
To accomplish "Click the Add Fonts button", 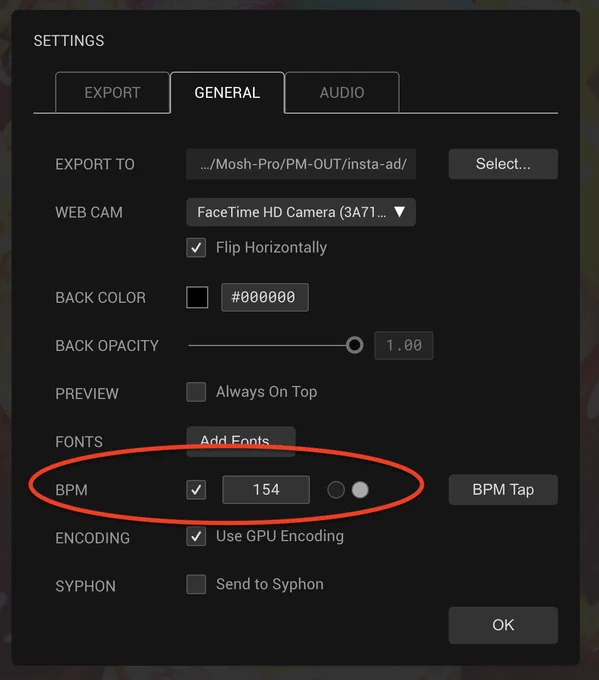I will pyautogui.click(x=241, y=441).
